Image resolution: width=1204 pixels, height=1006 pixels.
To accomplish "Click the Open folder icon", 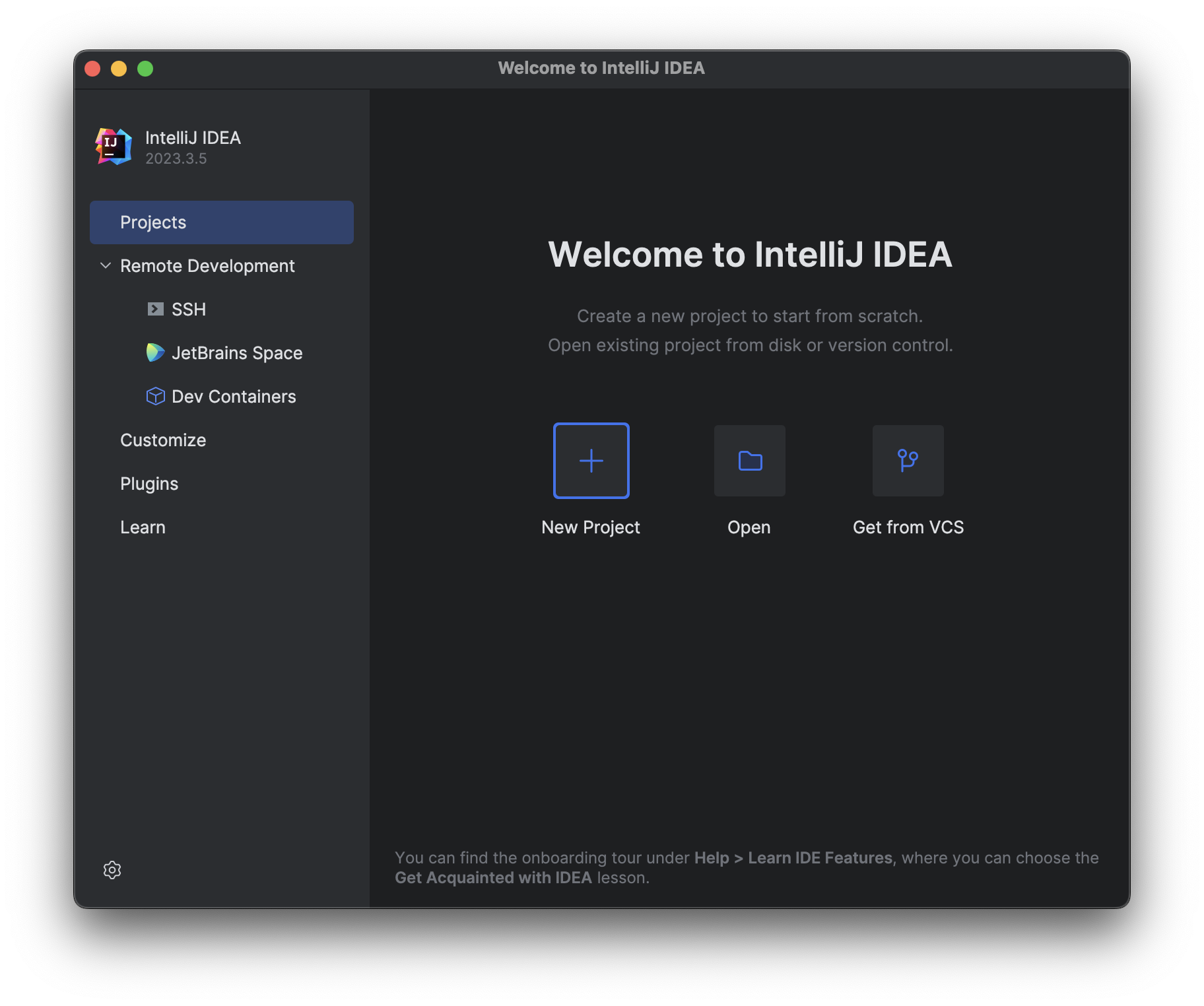I will [x=750, y=461].
